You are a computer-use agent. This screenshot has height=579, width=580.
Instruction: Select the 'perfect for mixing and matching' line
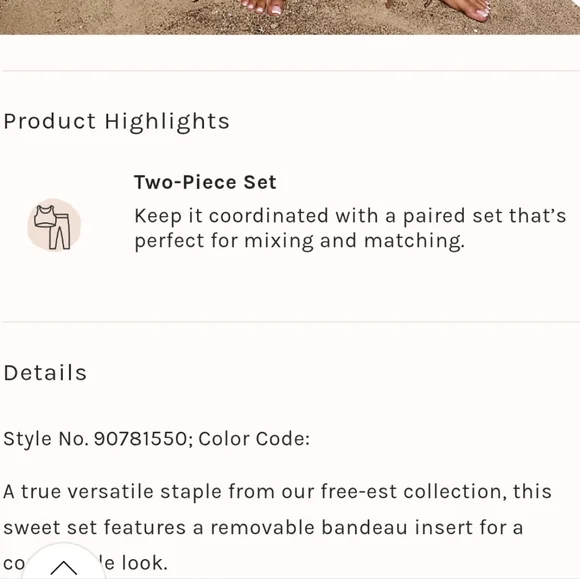299,241
